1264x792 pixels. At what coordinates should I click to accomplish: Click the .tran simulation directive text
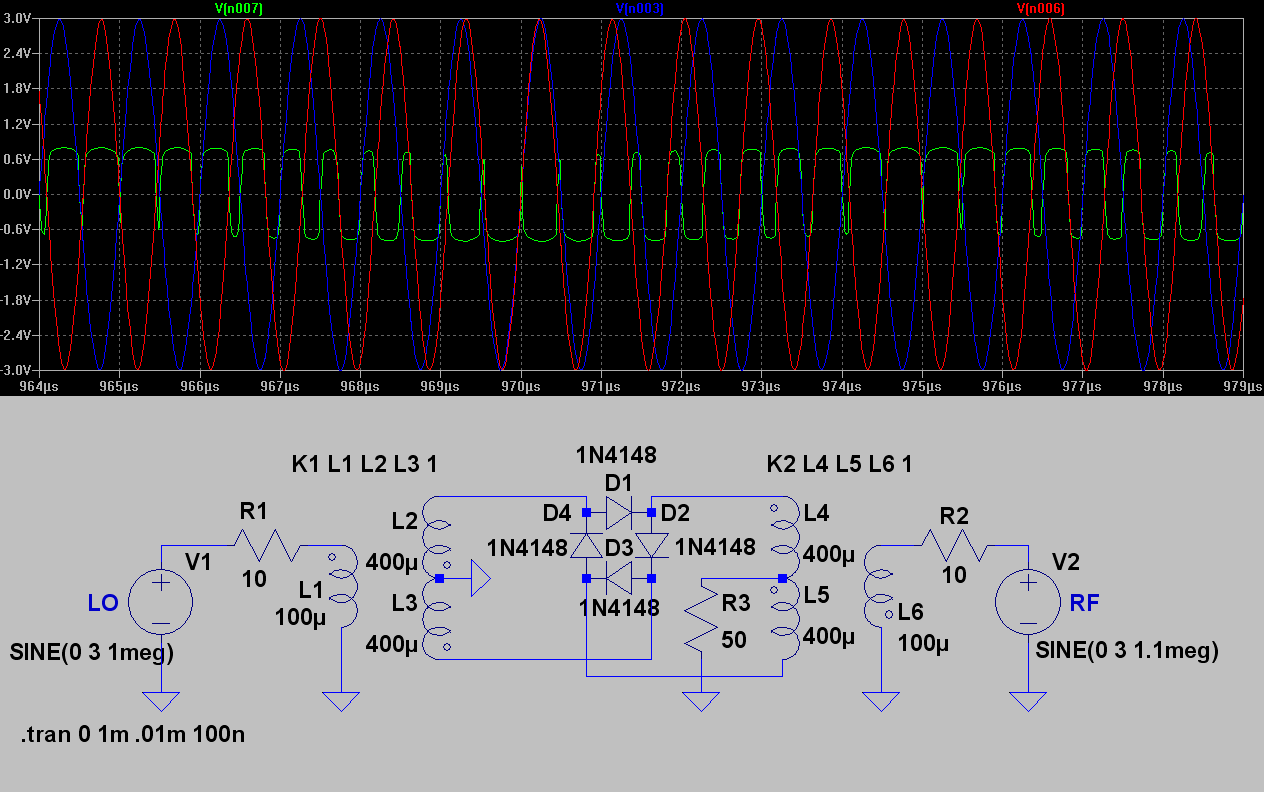coord(132,736)
